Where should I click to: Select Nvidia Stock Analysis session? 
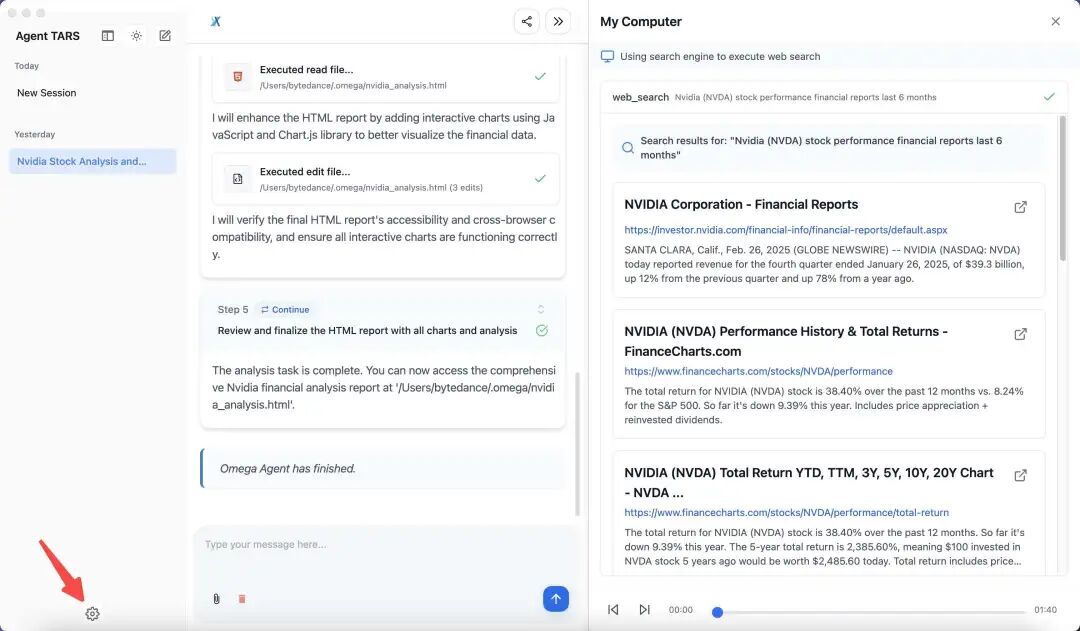pos(92,161)
